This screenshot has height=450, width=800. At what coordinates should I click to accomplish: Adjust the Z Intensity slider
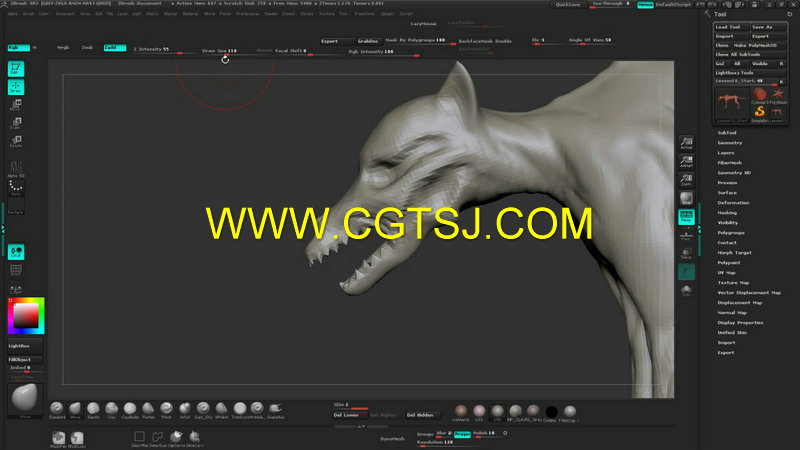[x=164, y=50]
